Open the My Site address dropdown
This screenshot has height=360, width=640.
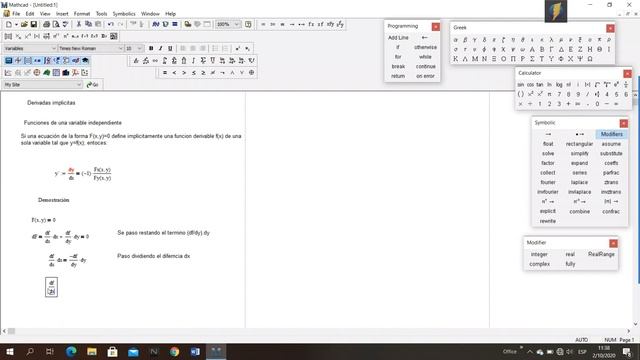tap(79, 85)
